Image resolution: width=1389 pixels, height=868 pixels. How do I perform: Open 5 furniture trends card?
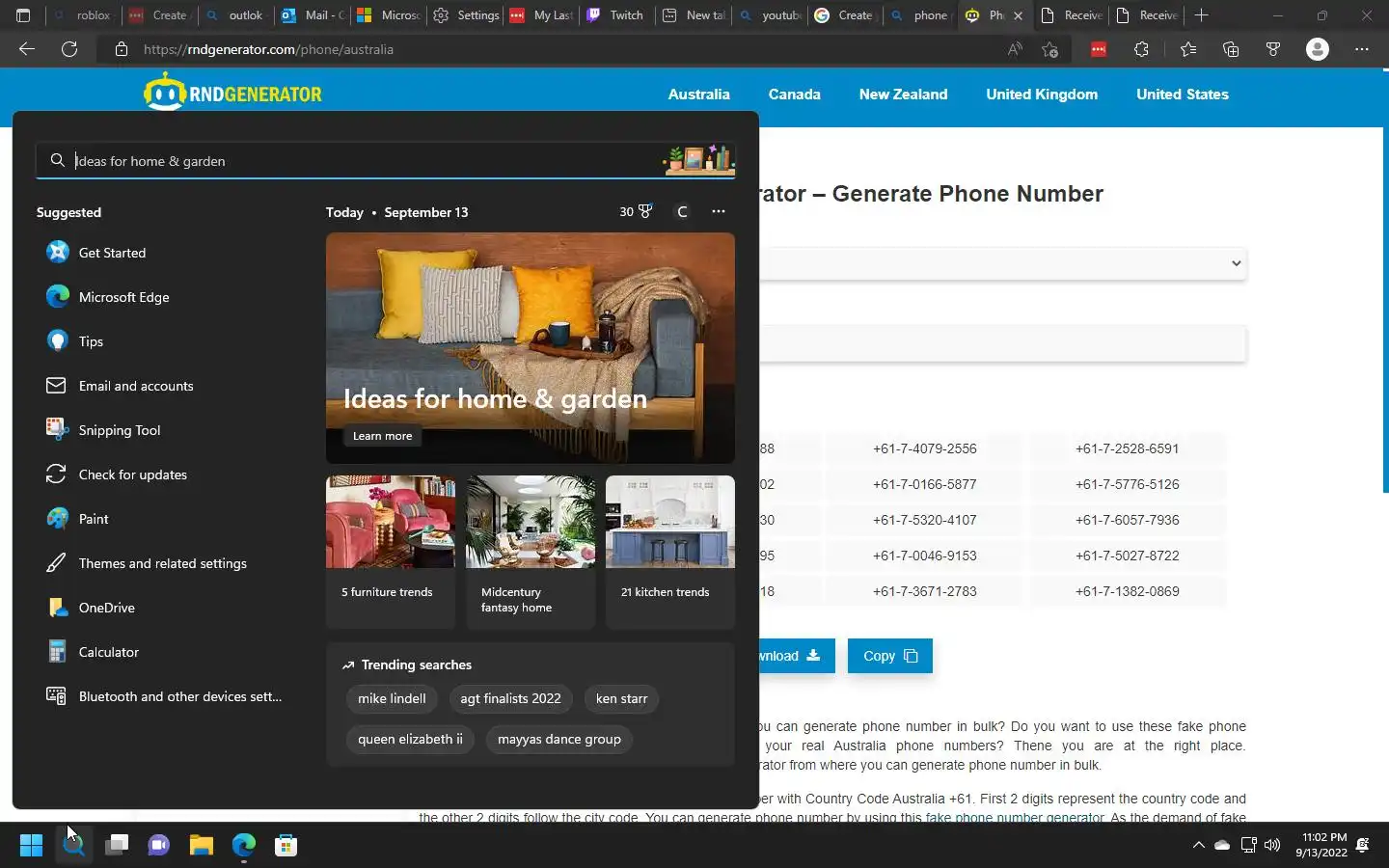coord(391,552)
